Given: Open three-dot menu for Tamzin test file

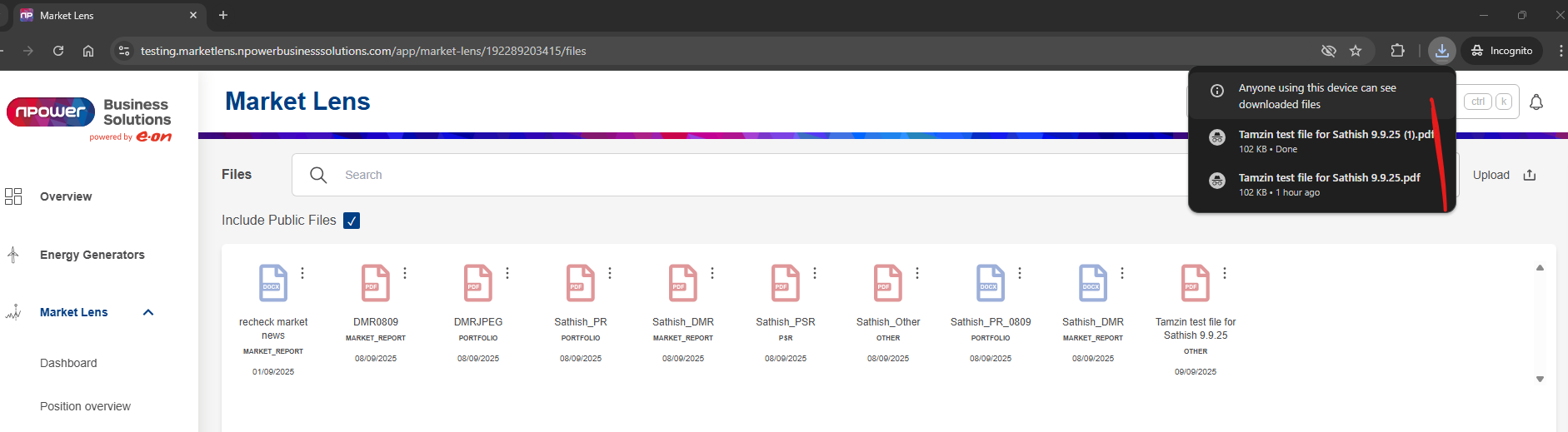Looking at the screenshot, I should click(1225, 273).
